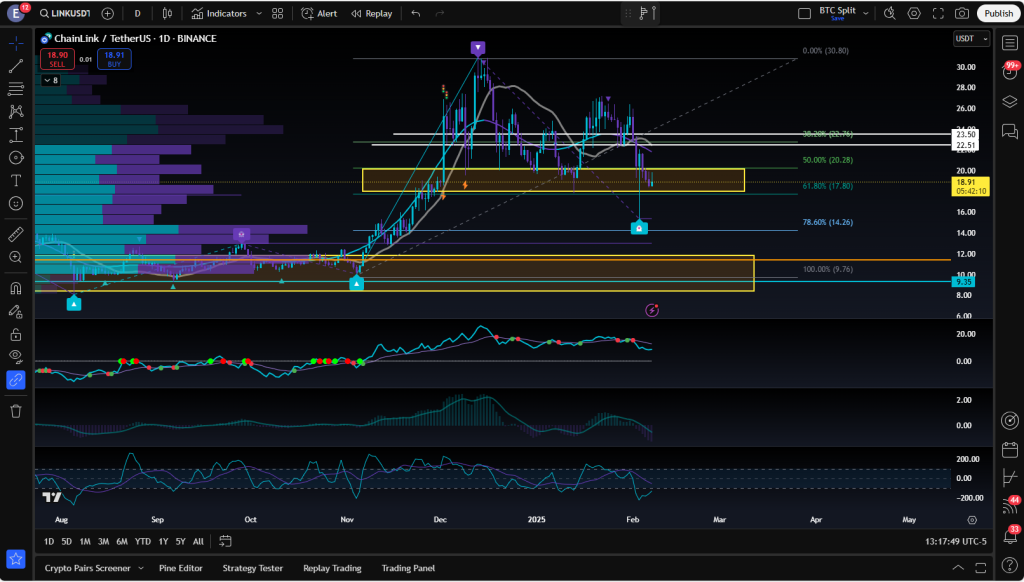
Task: Open the indicator templates grid icon
Action: pos(278,13)
